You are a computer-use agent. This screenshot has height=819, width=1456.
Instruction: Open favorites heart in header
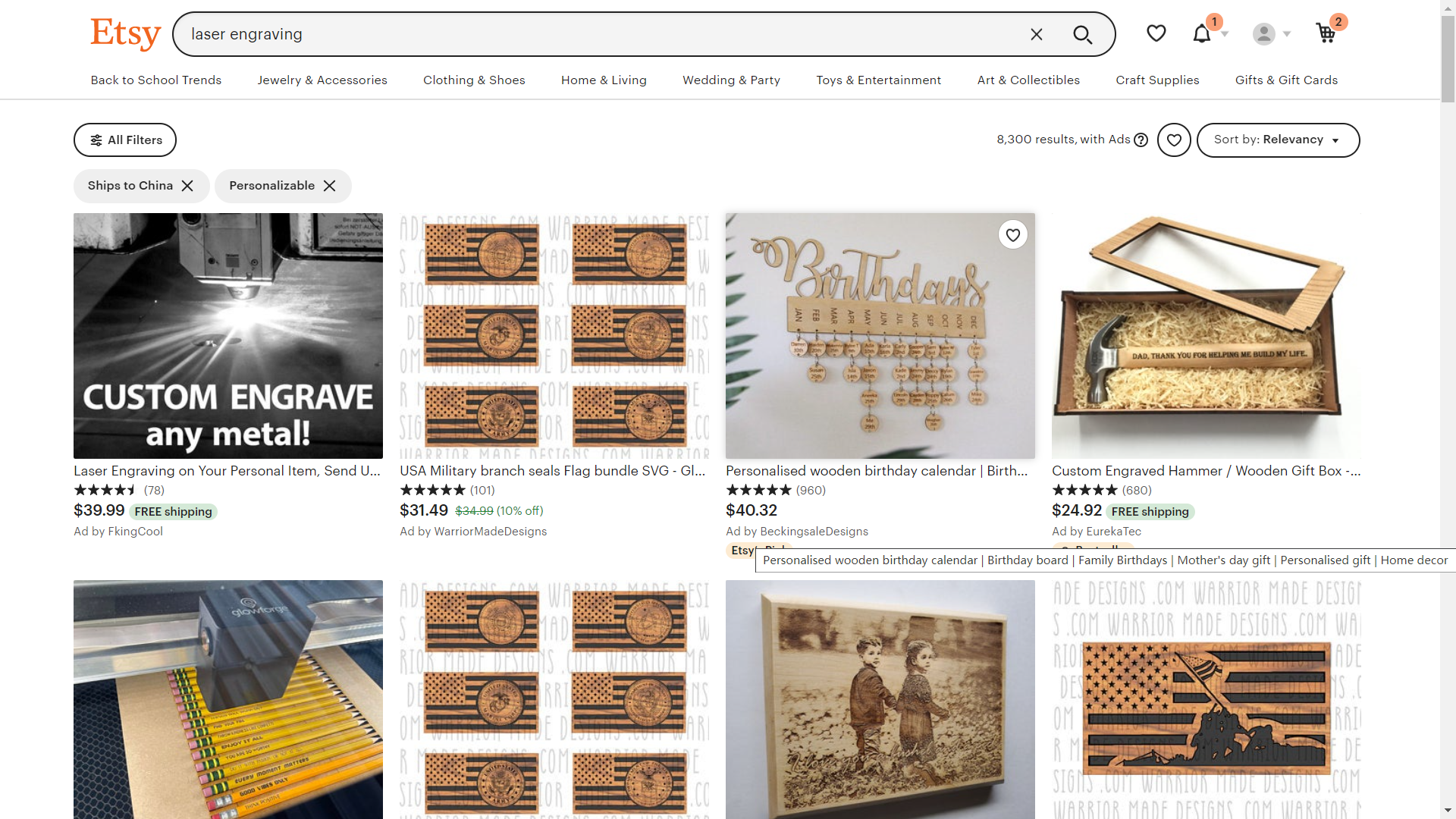click(x=1156, y=33)
